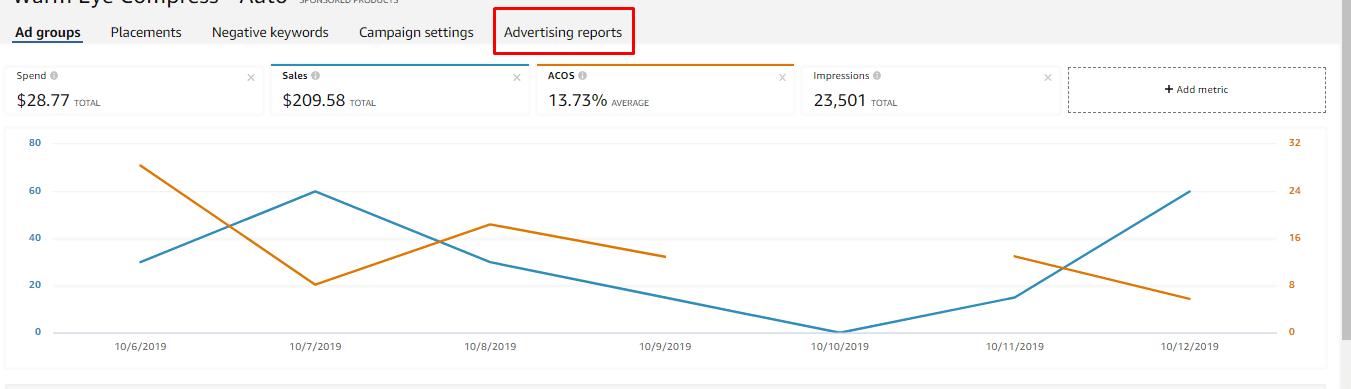This screenshot has width=1351, height=389.
Task: Click the 10/8/2019 date label
Action: coord(490,347)
